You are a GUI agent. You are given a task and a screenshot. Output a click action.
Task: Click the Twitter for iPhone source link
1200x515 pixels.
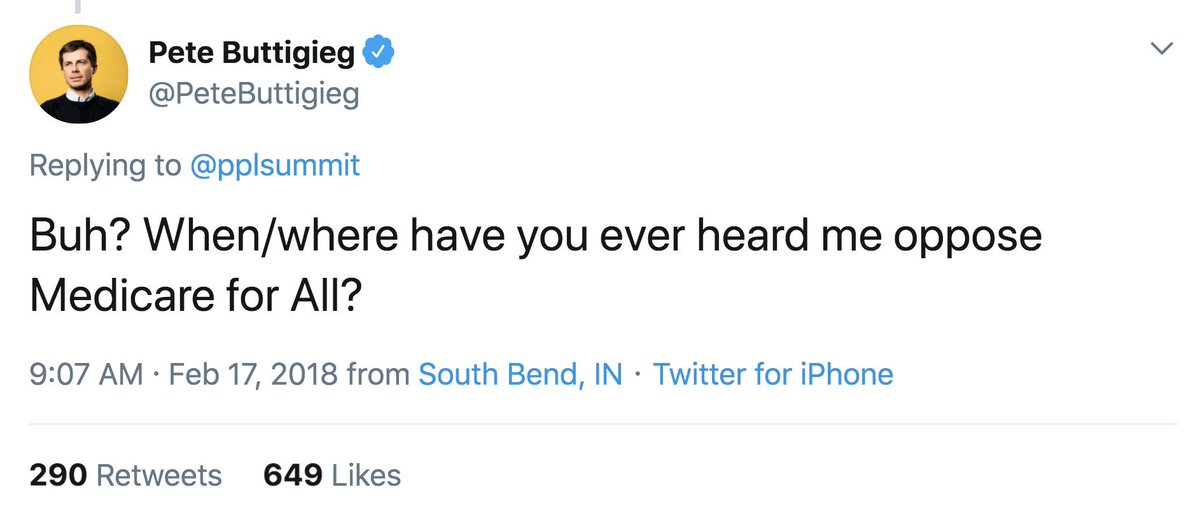(773, 375)
